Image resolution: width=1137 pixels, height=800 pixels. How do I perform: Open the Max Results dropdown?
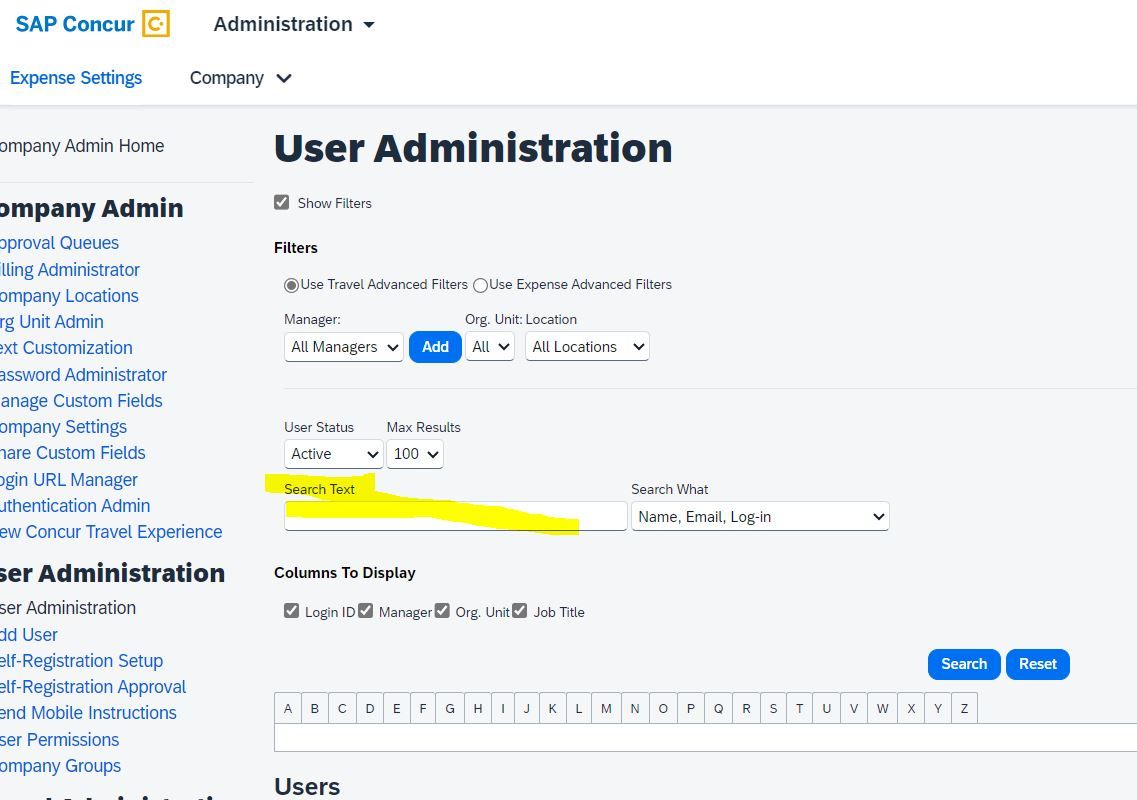[x=415, y=453]
